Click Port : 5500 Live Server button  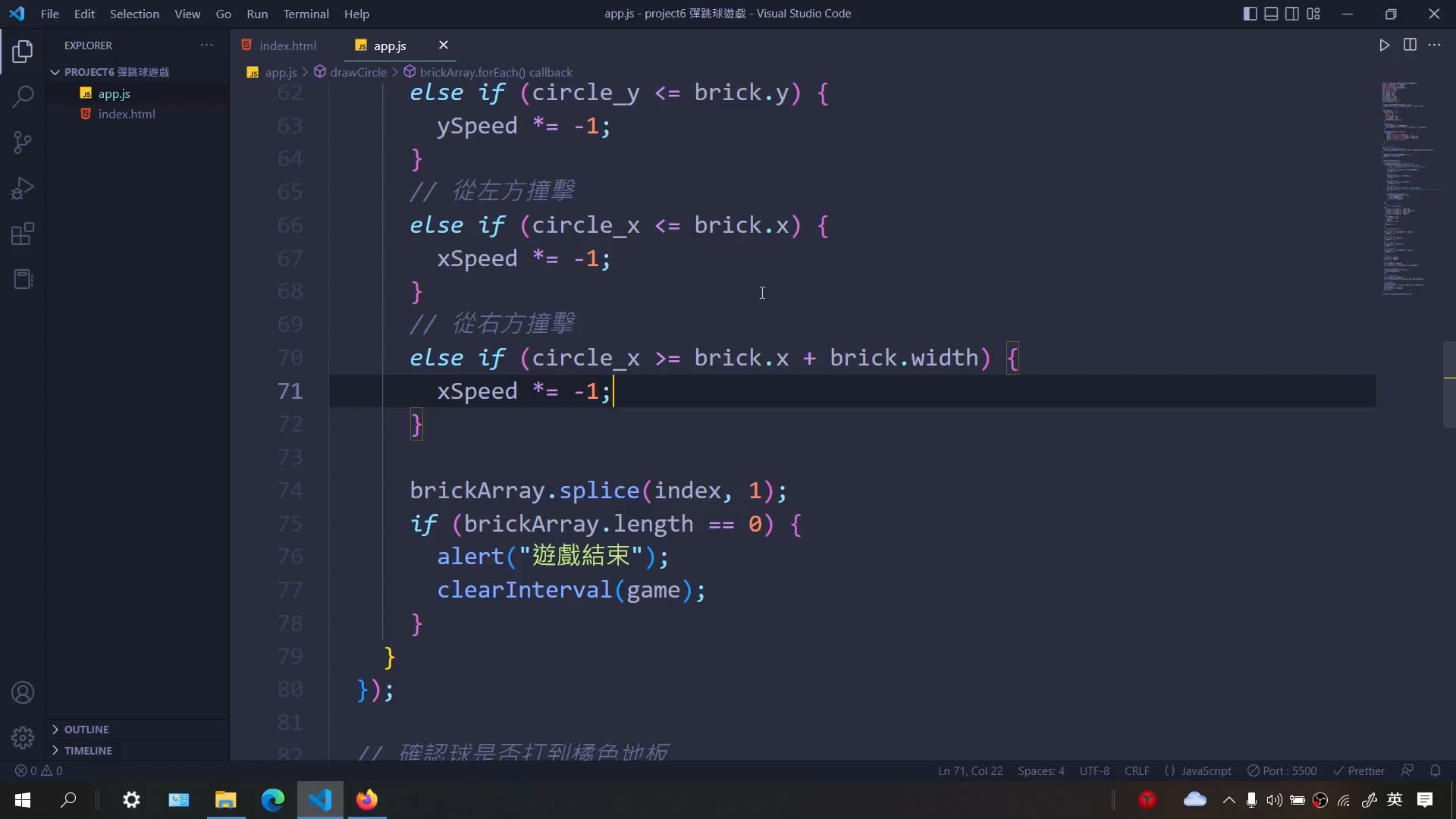(1282, 770)
